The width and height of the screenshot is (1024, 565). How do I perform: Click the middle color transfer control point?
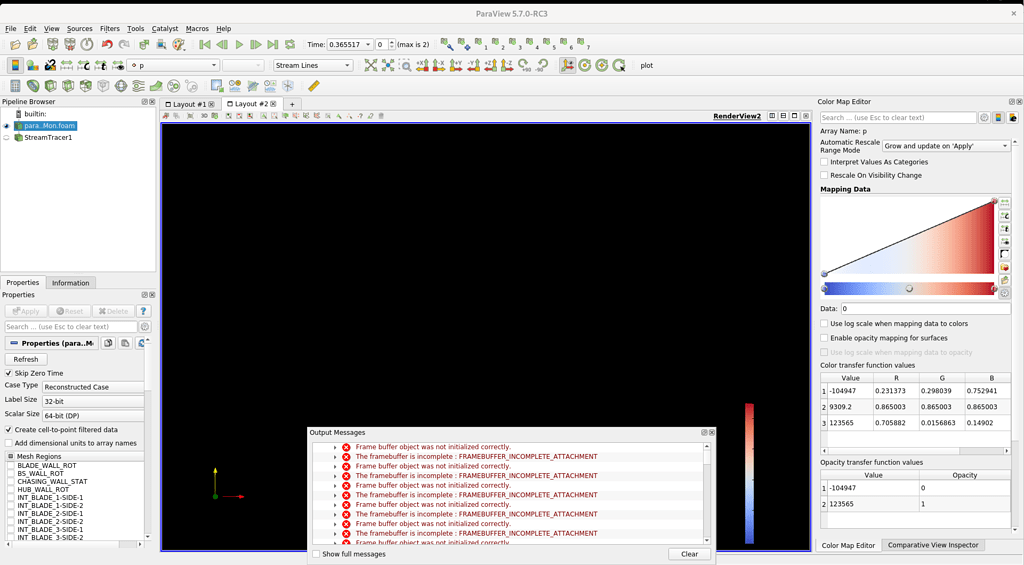click(909, 289)
